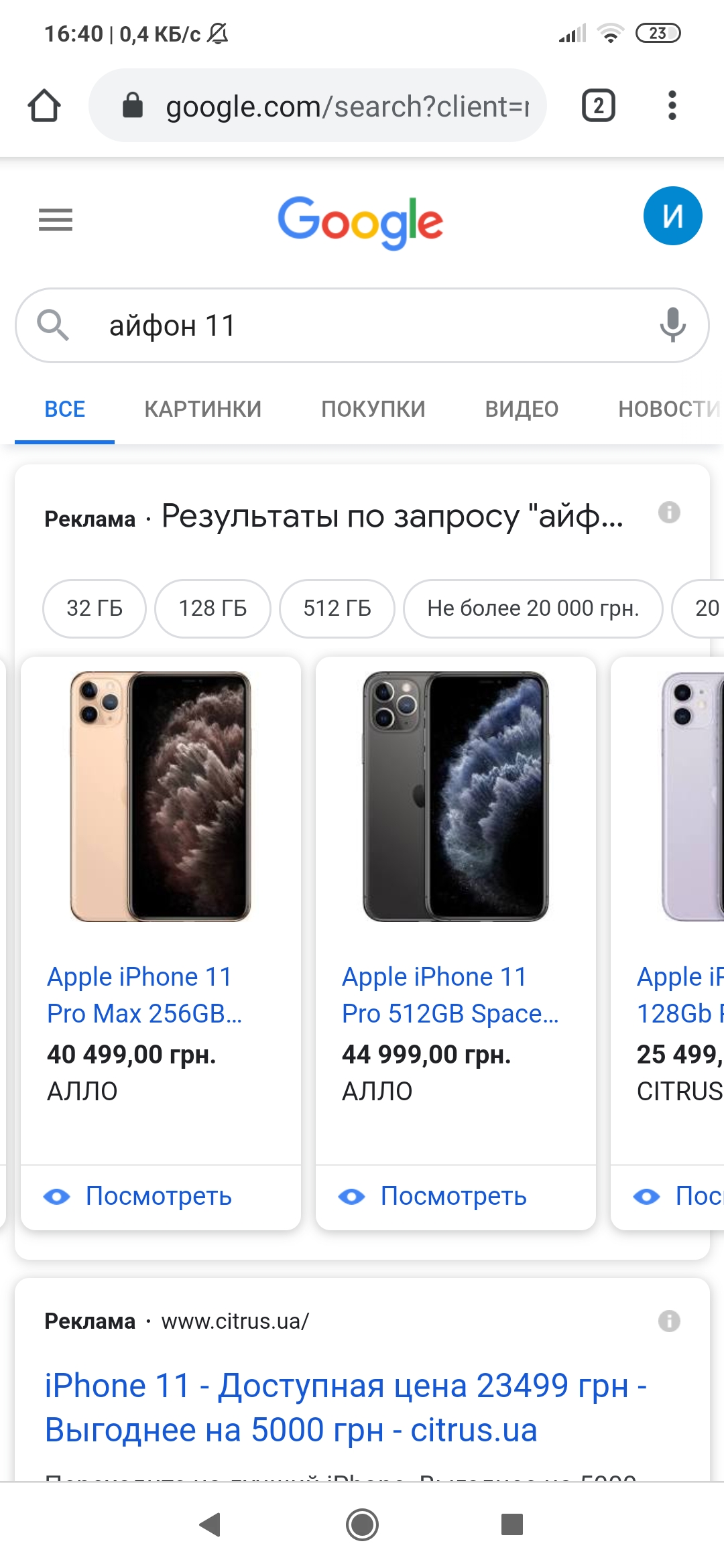
Task: Show ad info for shopping results
Action: [x=669, y=513]
